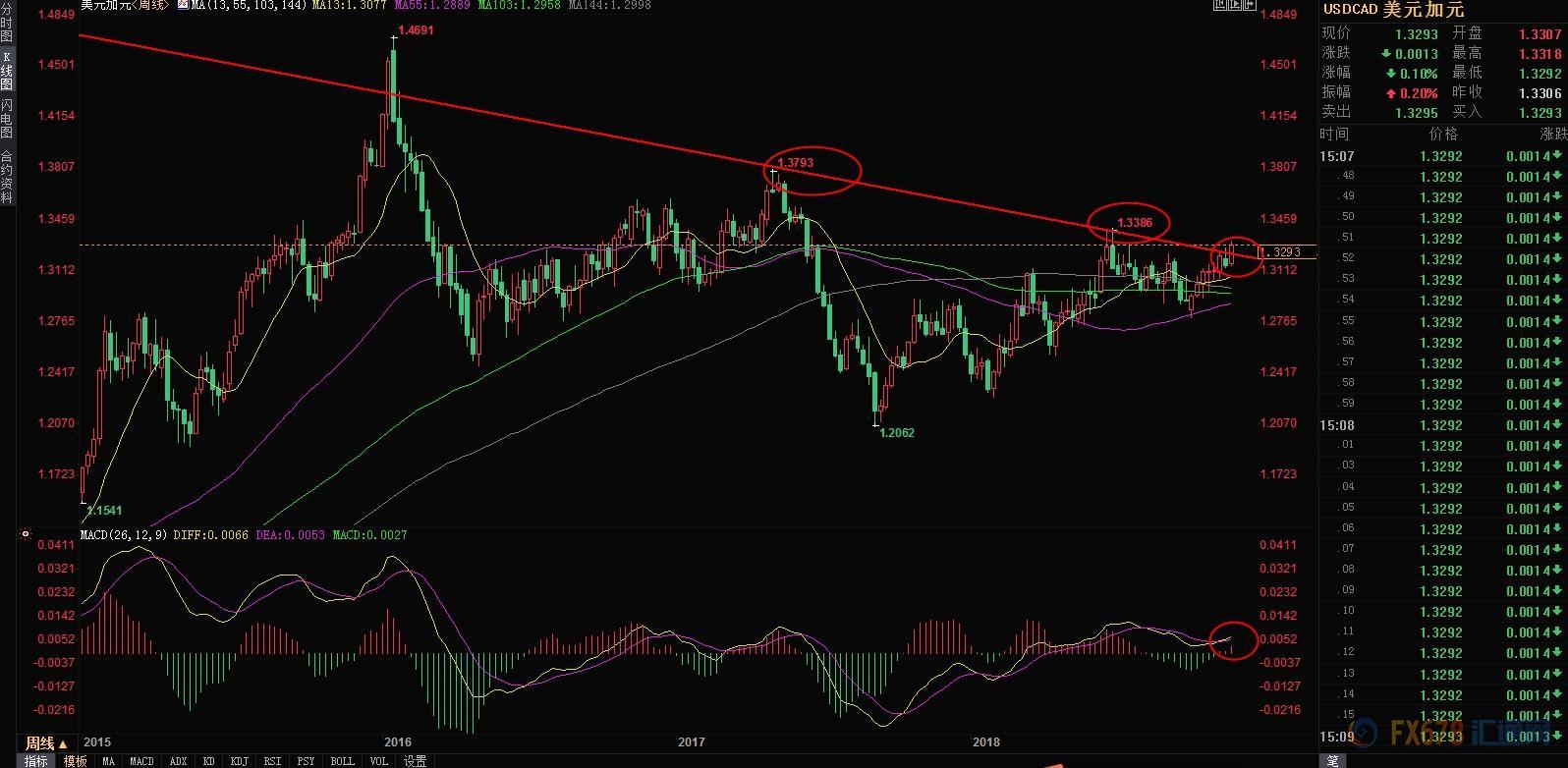
Task: Click the MACD:0.0027 value
Action: pyautogui.click(x=369, y=535)
